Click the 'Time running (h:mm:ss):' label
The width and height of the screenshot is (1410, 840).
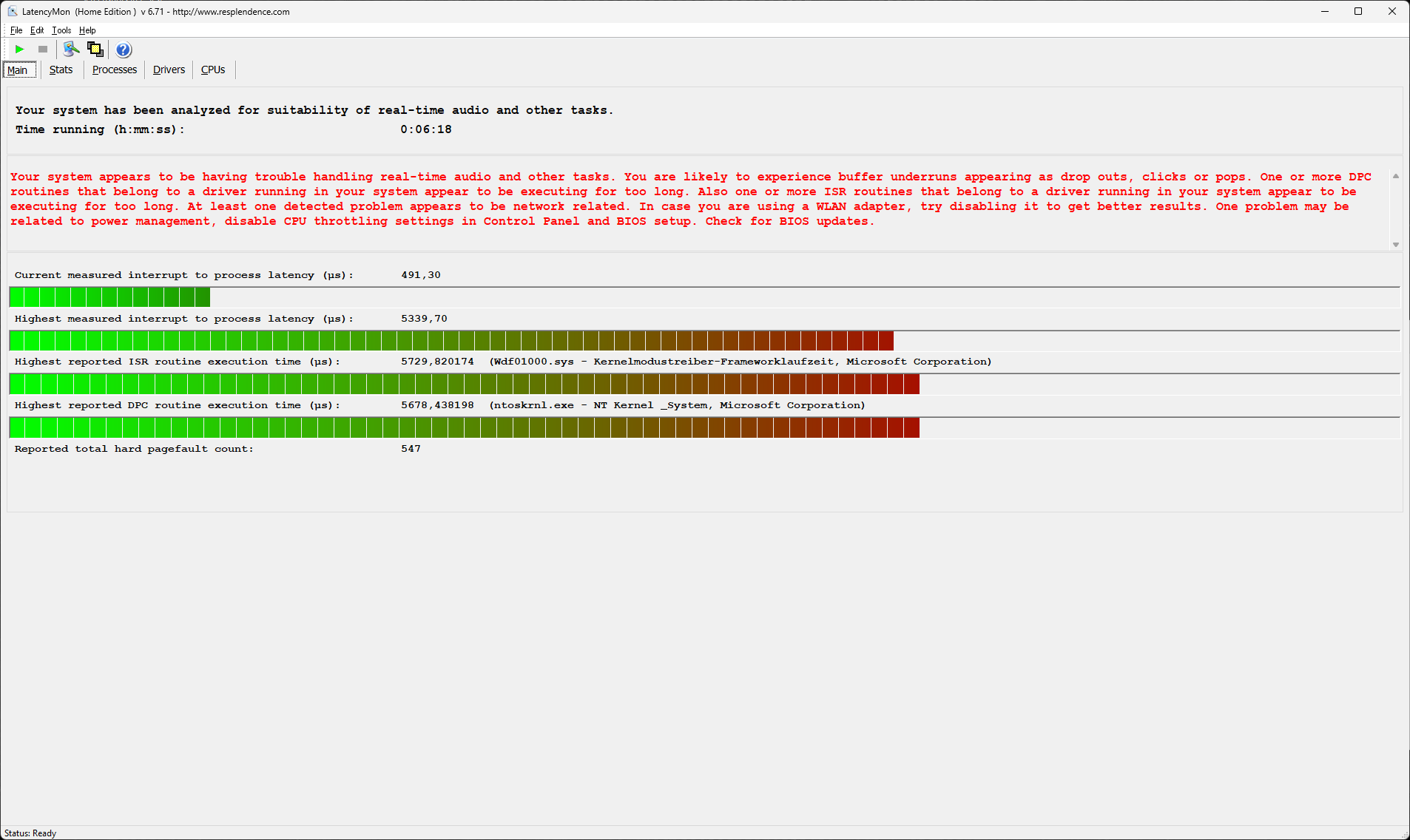[100, 129]
